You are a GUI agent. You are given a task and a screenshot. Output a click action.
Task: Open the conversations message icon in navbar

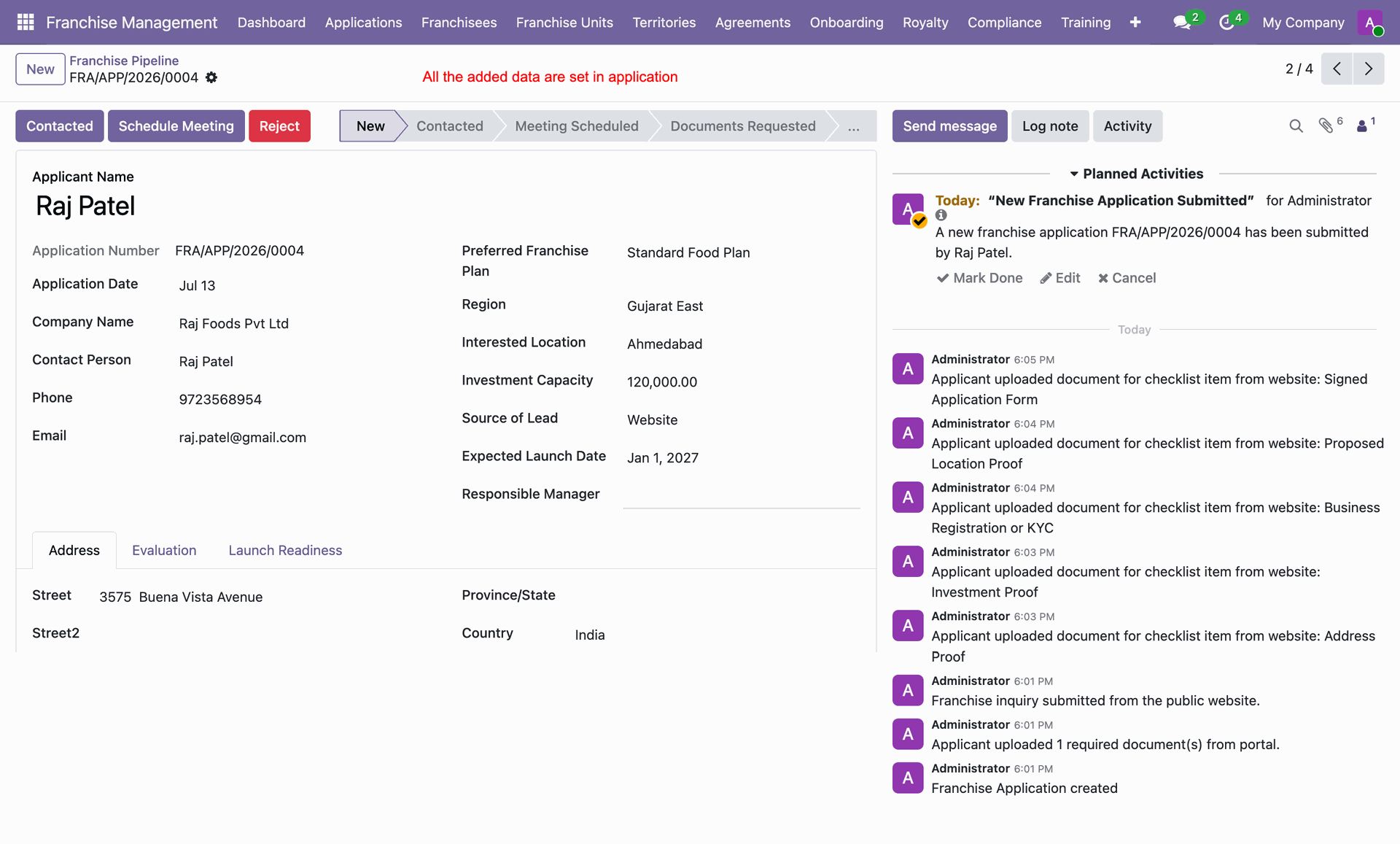(1182, 23)
